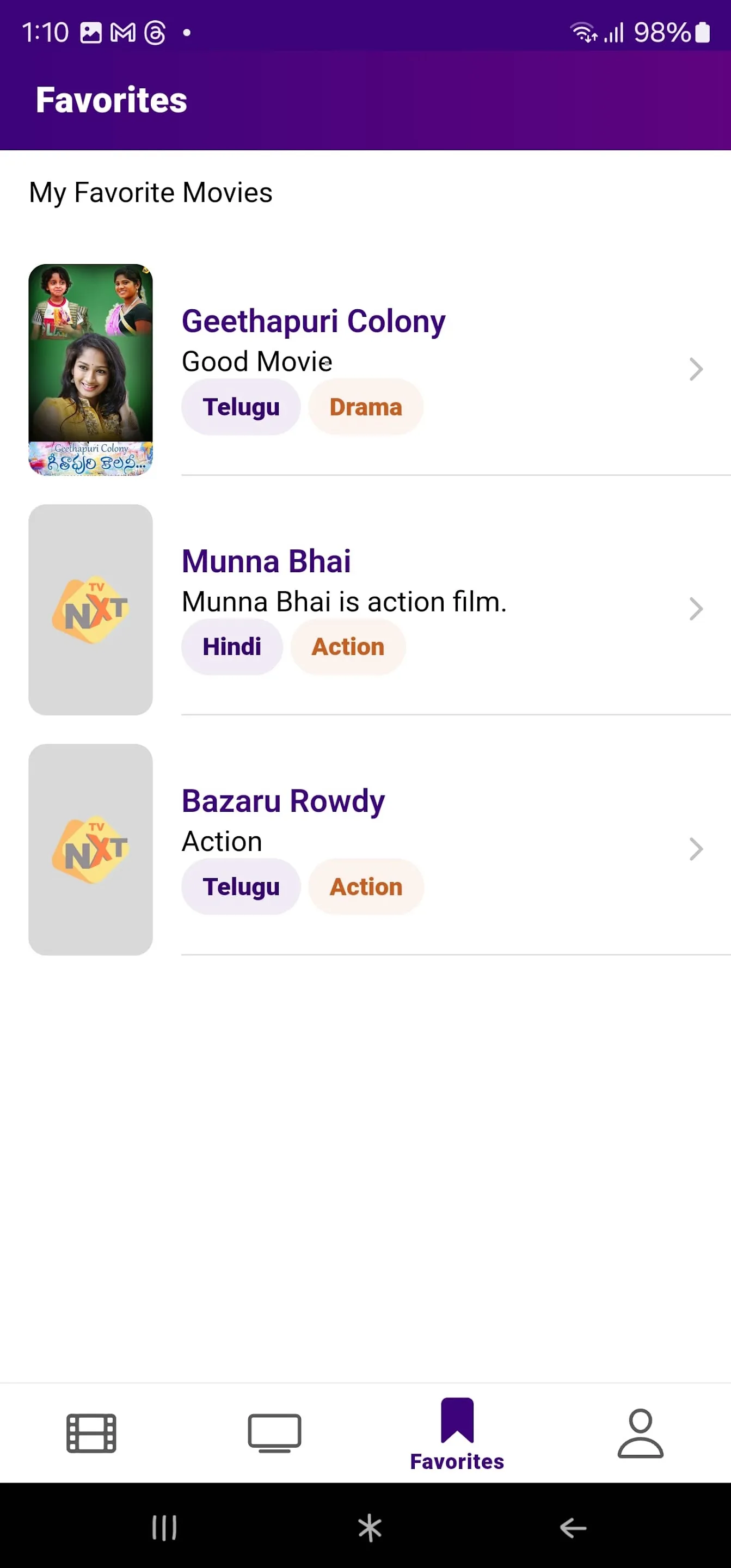The width and height of the screenshot is (731, 1568).
Task: Tap the Drama genre tag
Action: tap(366, 407)
